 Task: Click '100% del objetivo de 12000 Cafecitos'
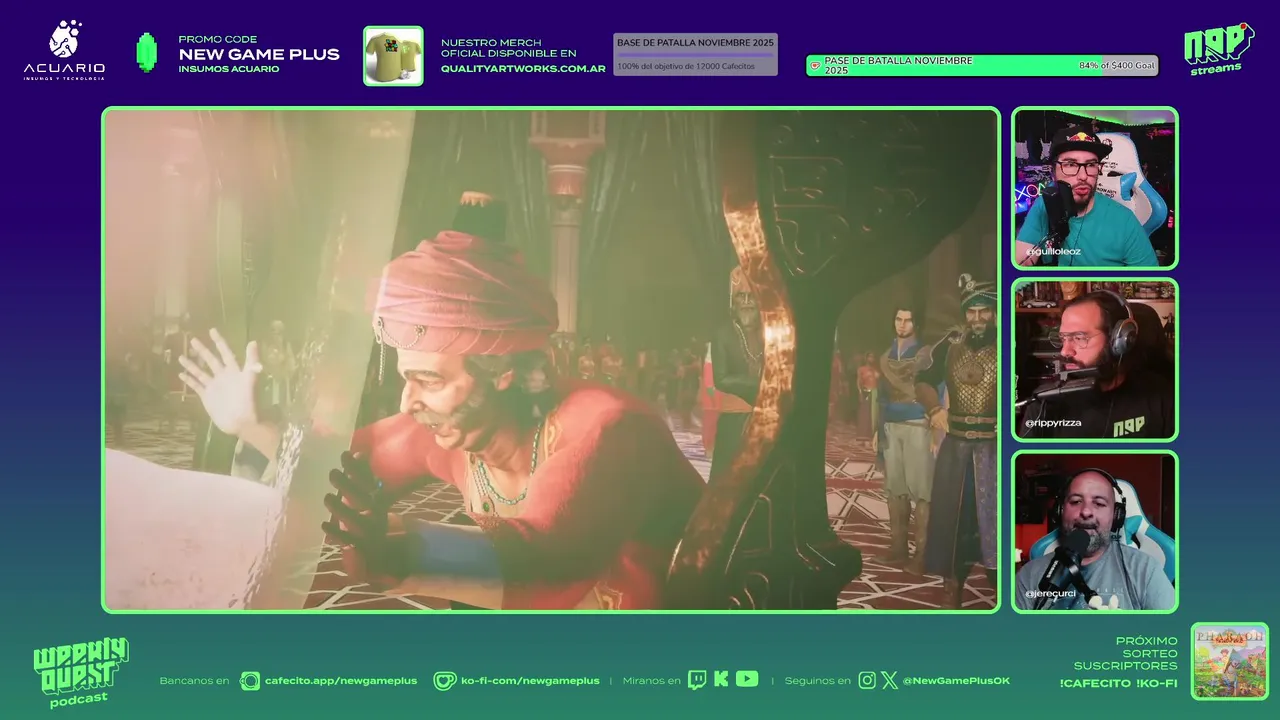686,66
